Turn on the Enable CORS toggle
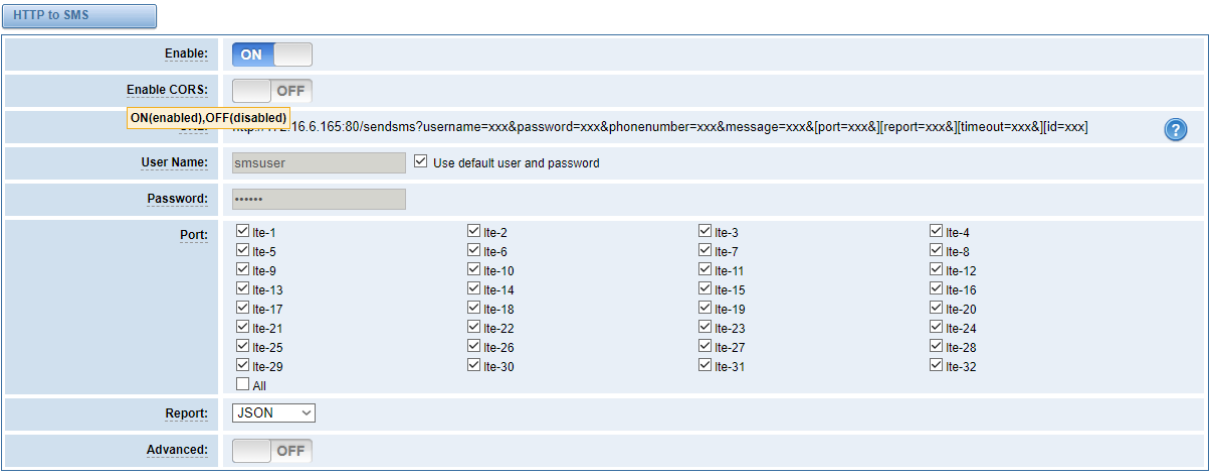This screenshot has height=475, width=1215. (x=272, y=91)
